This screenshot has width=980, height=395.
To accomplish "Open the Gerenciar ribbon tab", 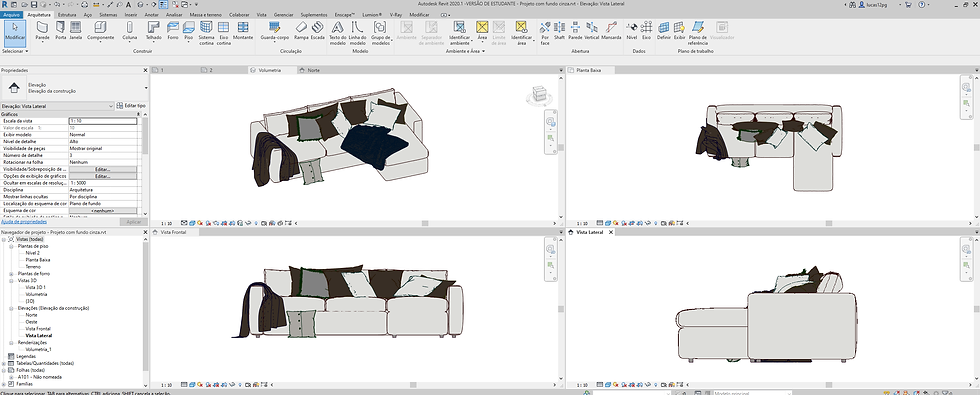I will (x=284, y=14).
